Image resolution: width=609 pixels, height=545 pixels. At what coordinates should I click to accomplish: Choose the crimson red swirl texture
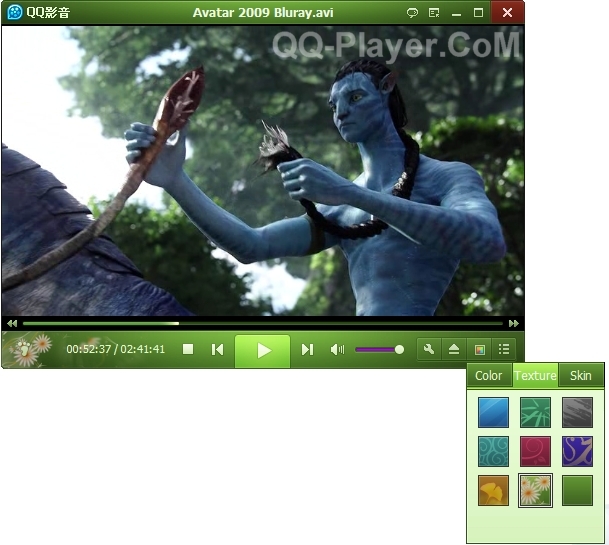[x=535, y=451]
